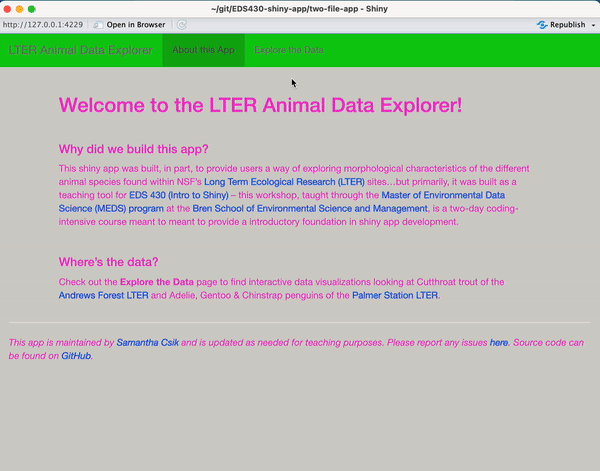The width and height of the screenshot is (600, 471).
Task: Follow the Master of Environmental Data Science link
Action: pyautogui.click(x=282, y=202)
